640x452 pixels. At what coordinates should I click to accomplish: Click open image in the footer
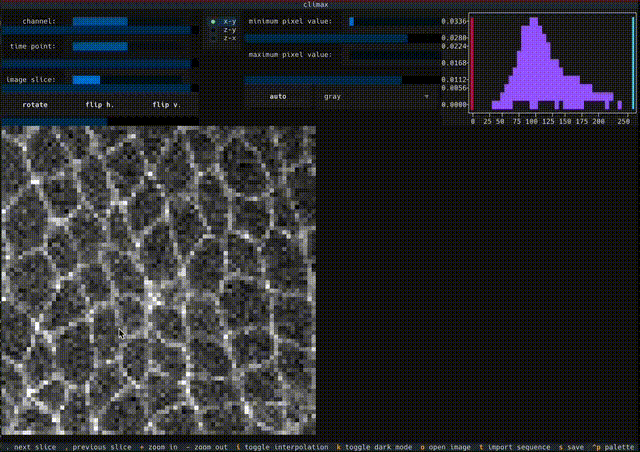pos(445,447)
